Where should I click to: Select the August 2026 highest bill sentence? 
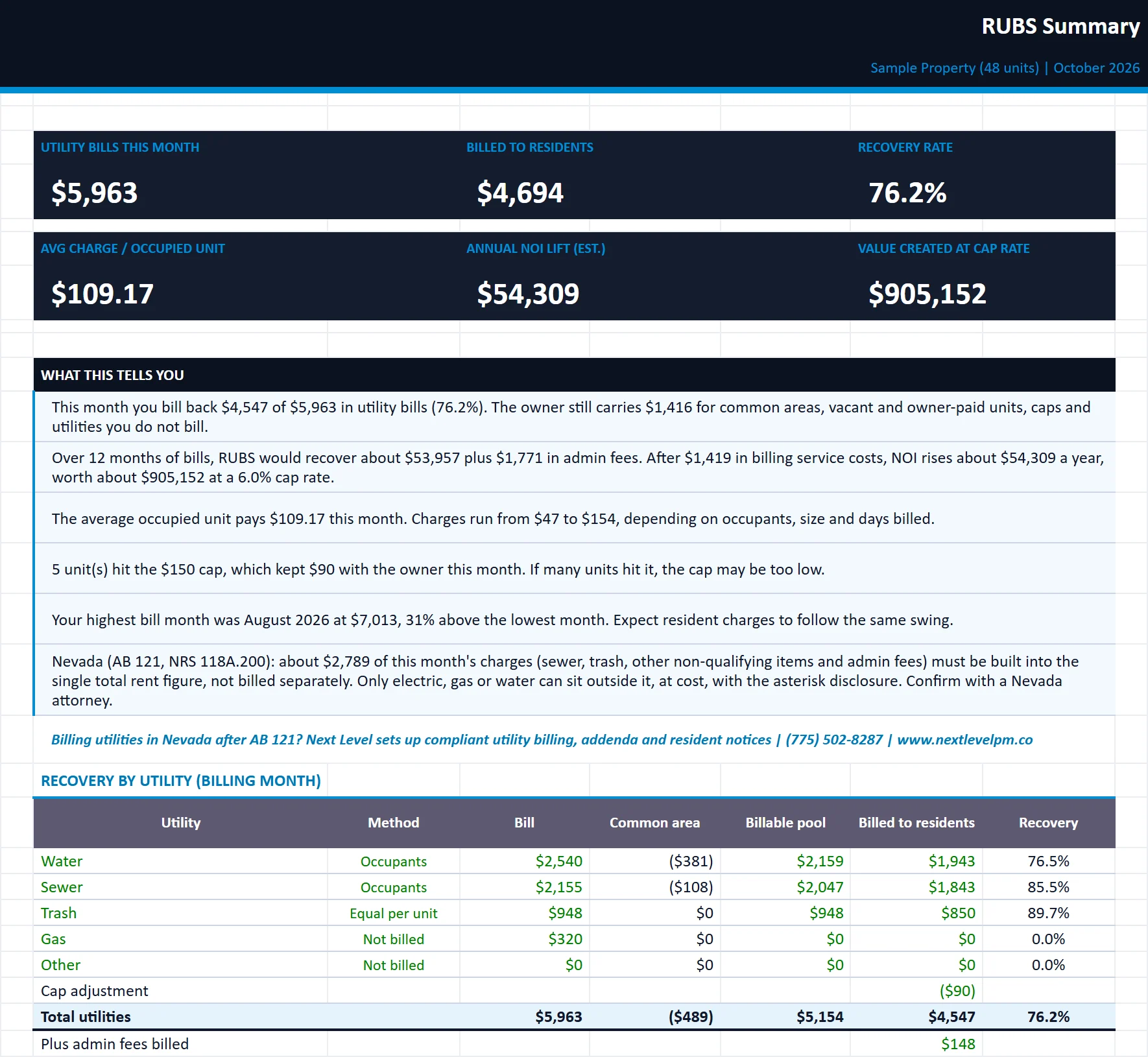tap(502, 620)
